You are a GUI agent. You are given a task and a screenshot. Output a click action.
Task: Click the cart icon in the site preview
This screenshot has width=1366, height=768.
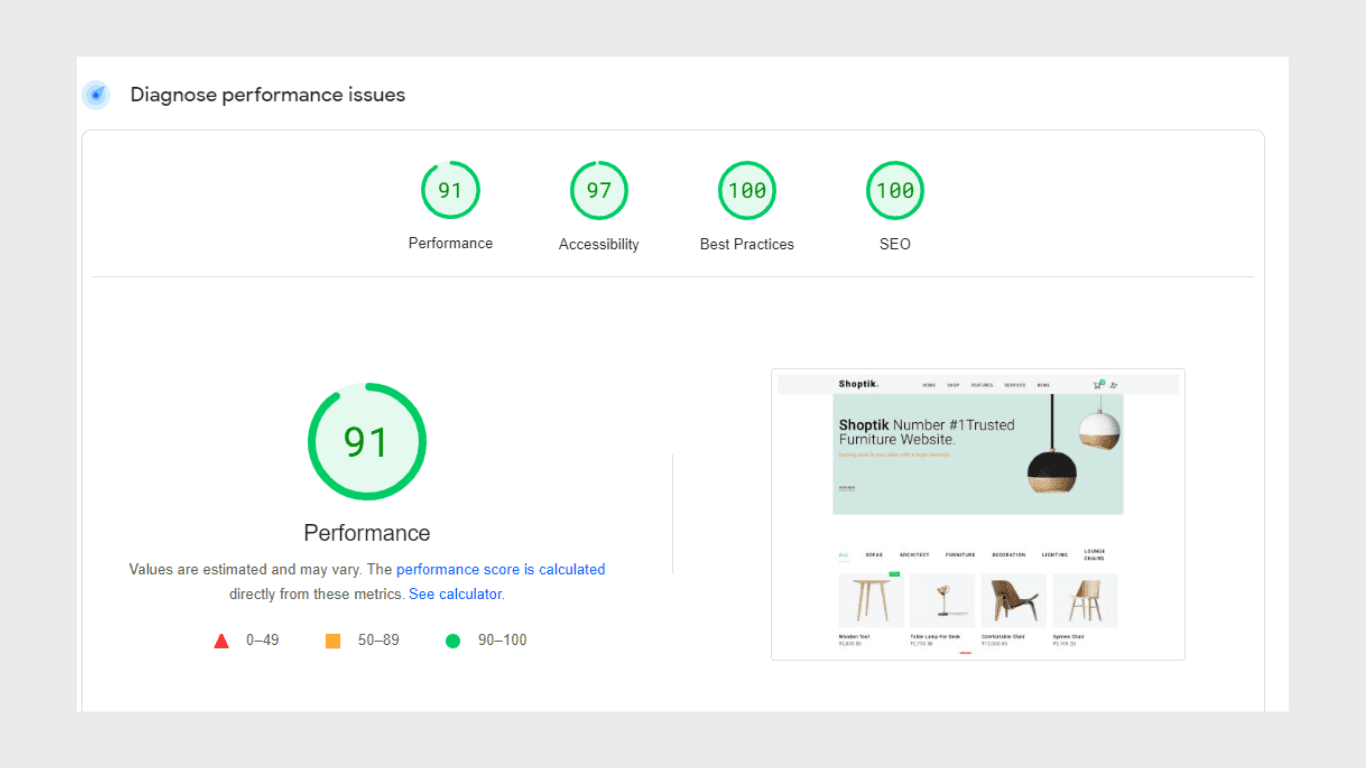point(1097,385)
